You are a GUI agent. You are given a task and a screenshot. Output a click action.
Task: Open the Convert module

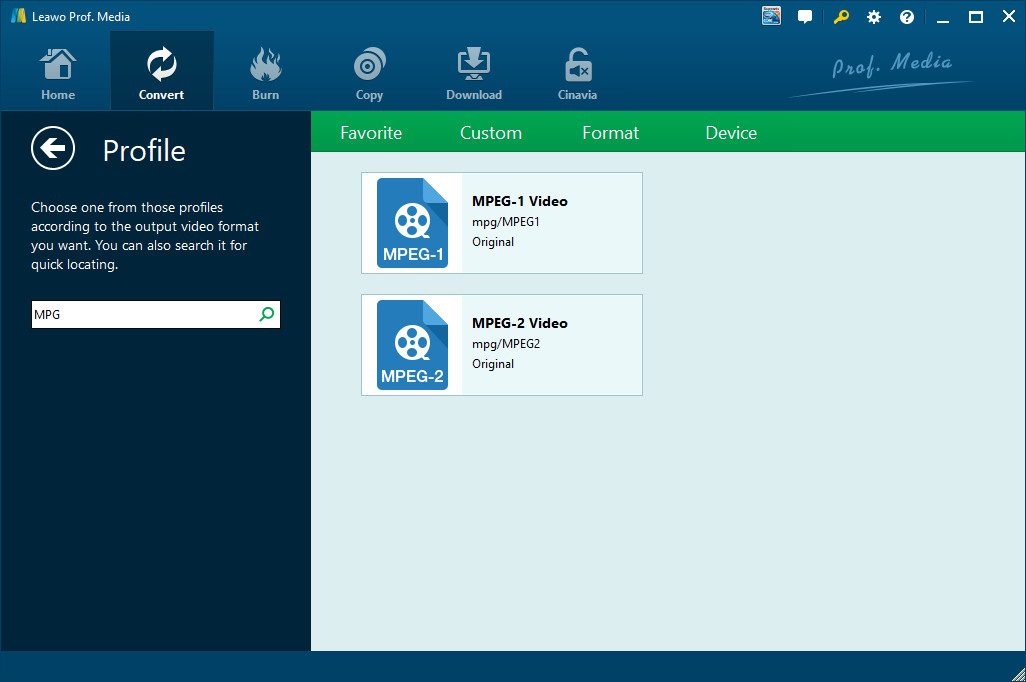pyautogui.click(x=161, y=74)
